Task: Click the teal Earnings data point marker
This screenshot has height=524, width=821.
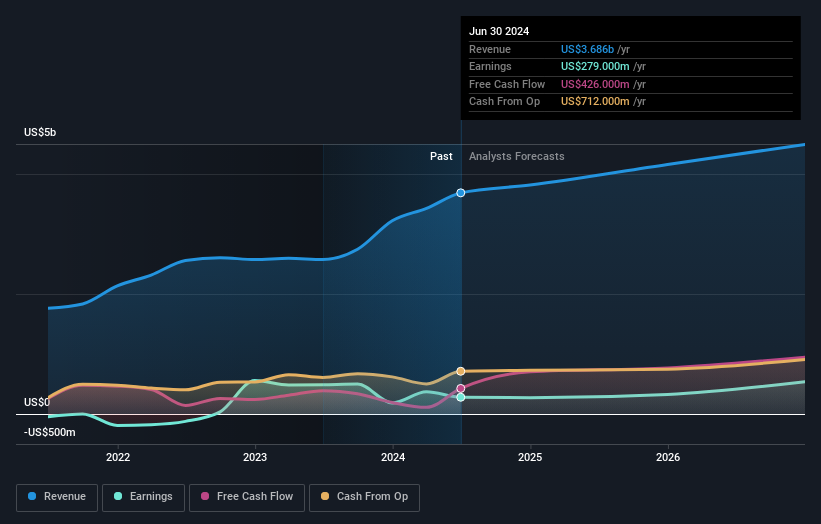Action: pos(461,397)
